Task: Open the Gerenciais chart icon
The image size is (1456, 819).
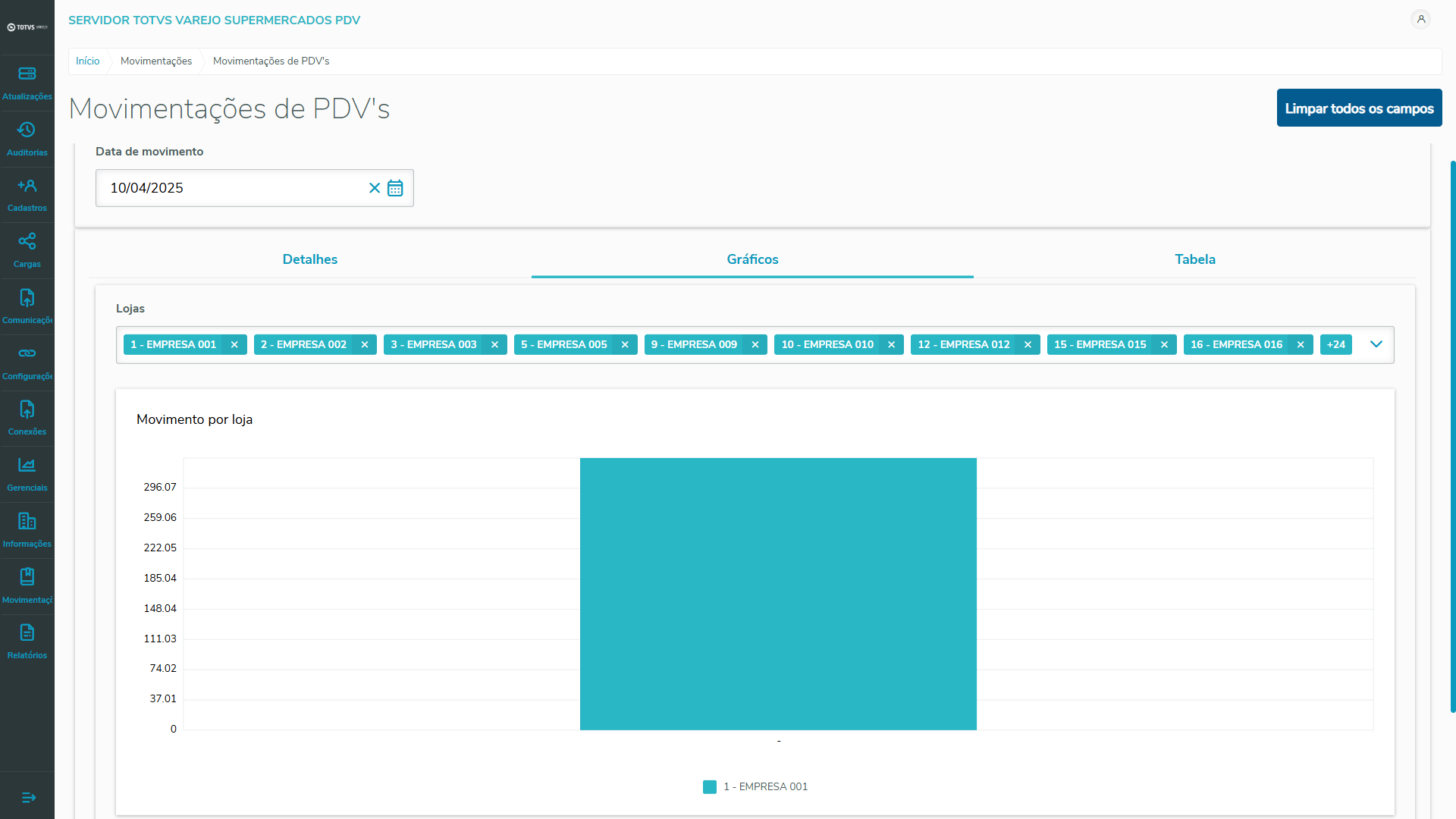Action: tap(27, 466)
